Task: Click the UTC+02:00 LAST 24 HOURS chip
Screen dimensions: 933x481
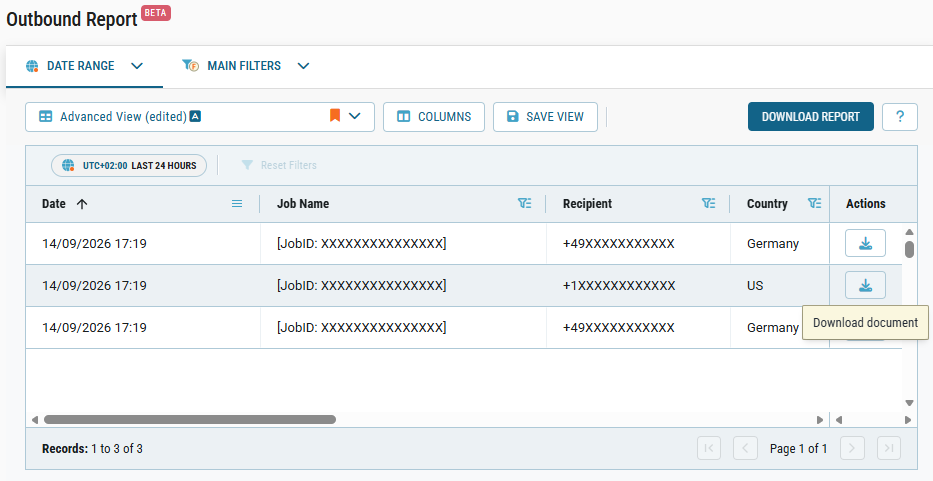Action: click(129, 165)
